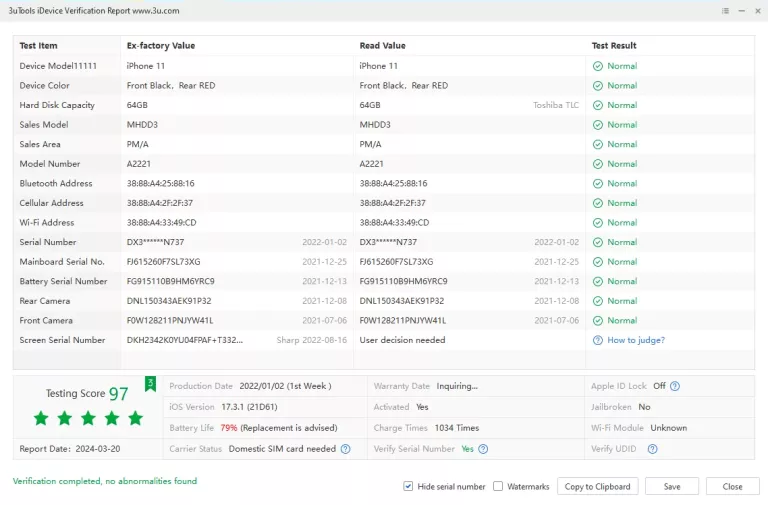Click the Normal check icon for Mainboard Serial No.
The width and height of the screenshot is (768, 505).
598,262
